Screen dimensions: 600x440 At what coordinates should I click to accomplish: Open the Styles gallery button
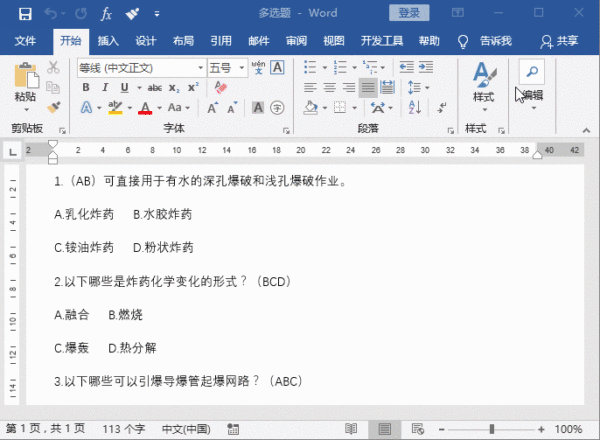484,86
